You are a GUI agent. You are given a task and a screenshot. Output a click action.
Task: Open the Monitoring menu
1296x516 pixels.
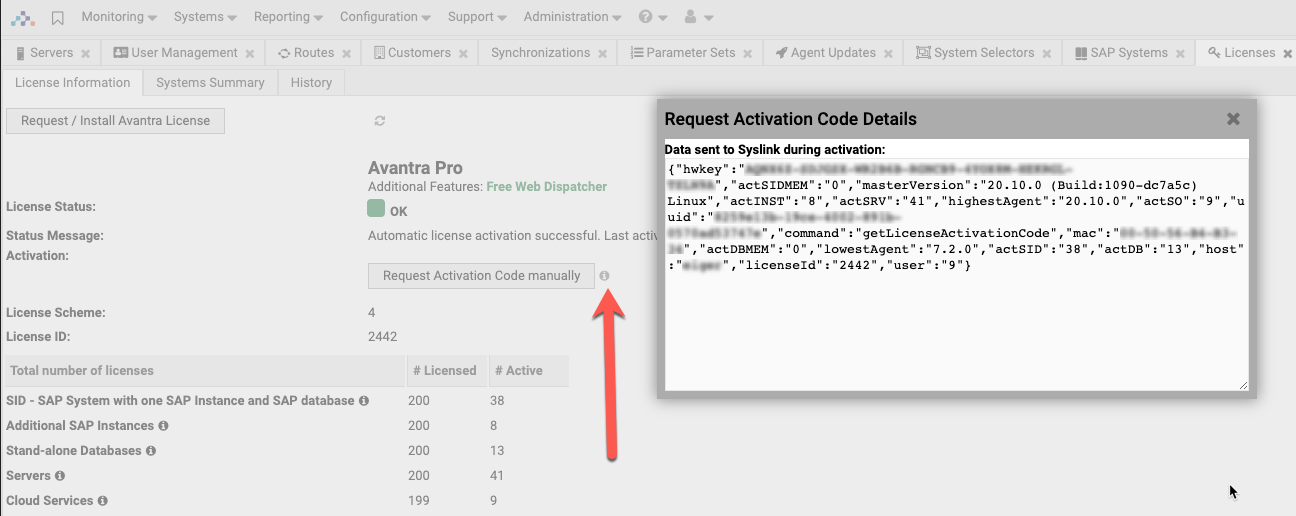coord(119,17)
